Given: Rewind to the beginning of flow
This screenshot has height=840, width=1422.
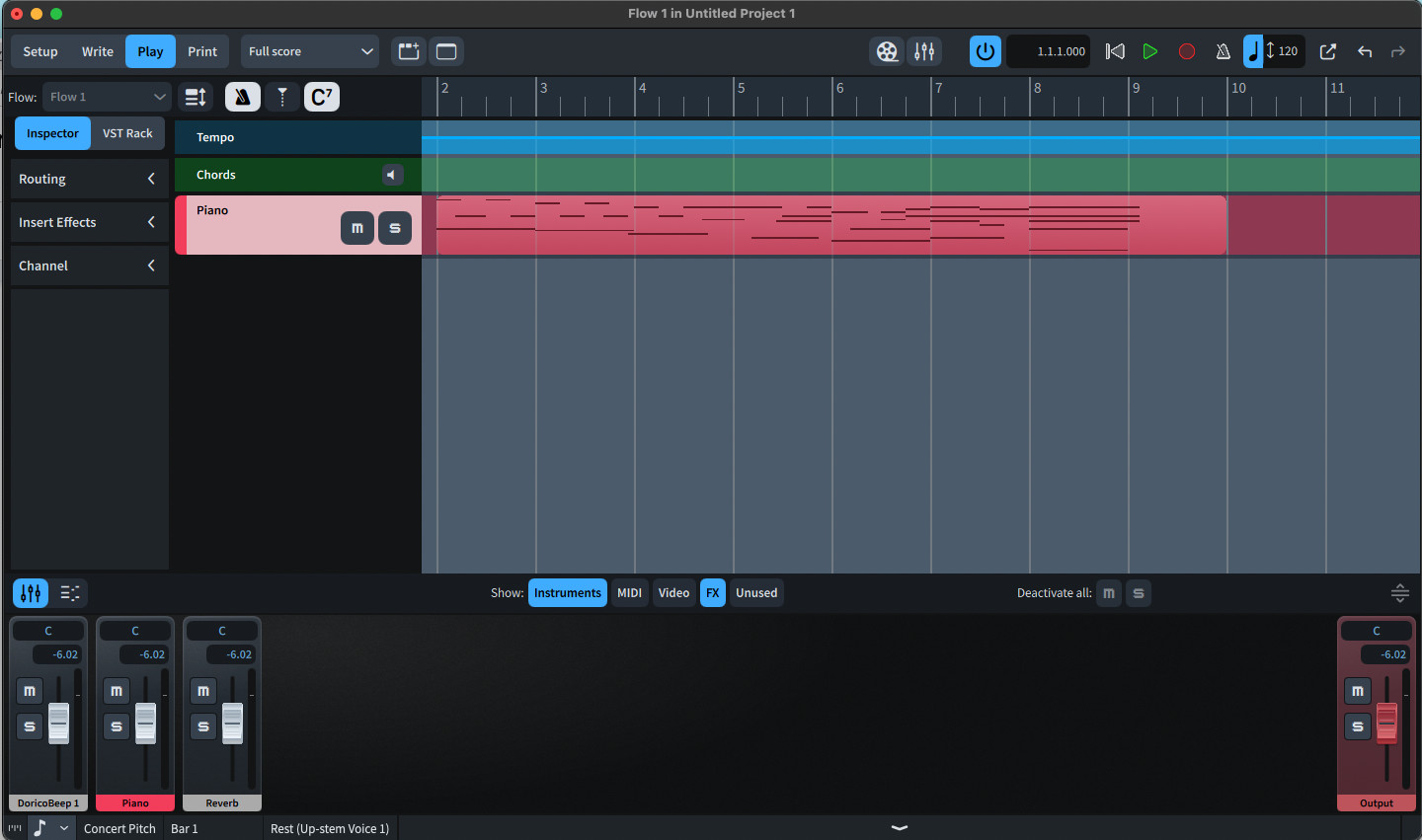Looking at the screenshot, I should click(1115, 51).
